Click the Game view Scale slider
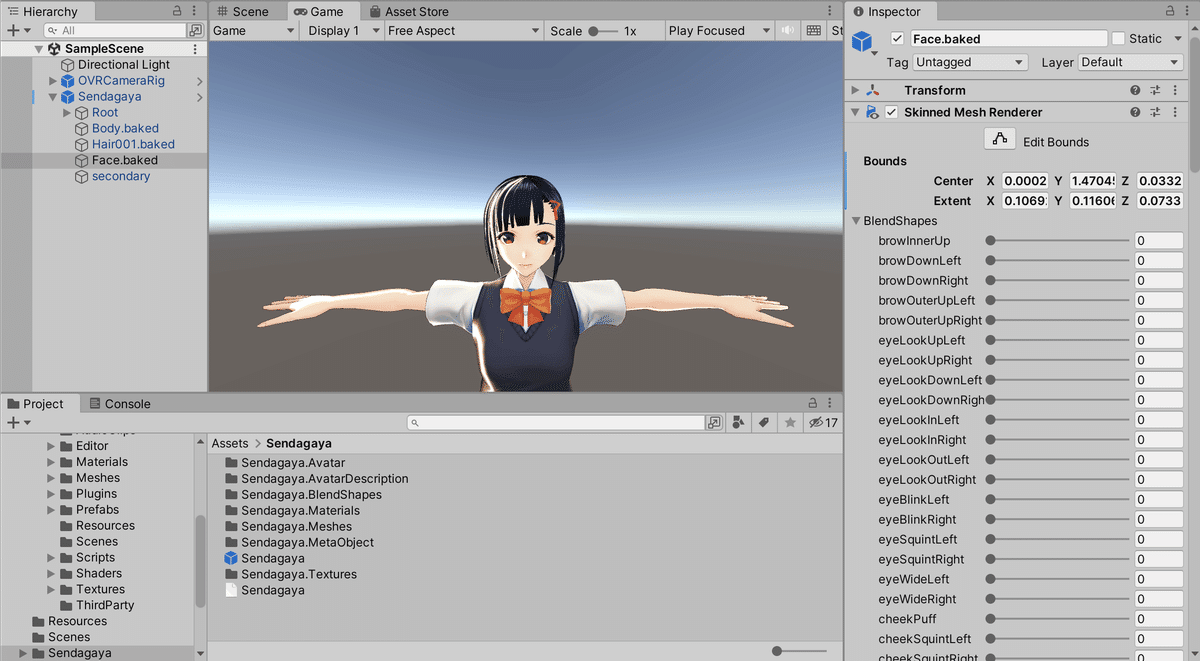 602,31
